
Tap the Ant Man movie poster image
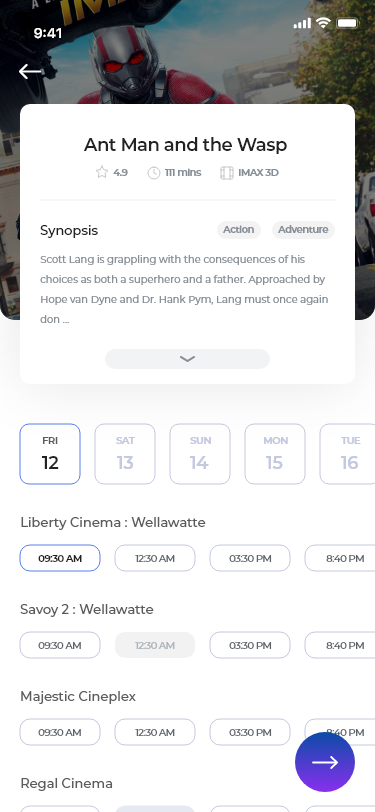click(188, 52)
